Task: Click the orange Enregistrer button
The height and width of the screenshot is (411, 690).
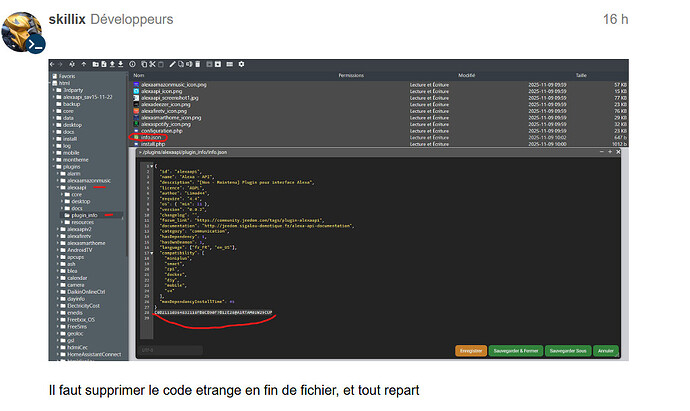Action: coord(471,351)
